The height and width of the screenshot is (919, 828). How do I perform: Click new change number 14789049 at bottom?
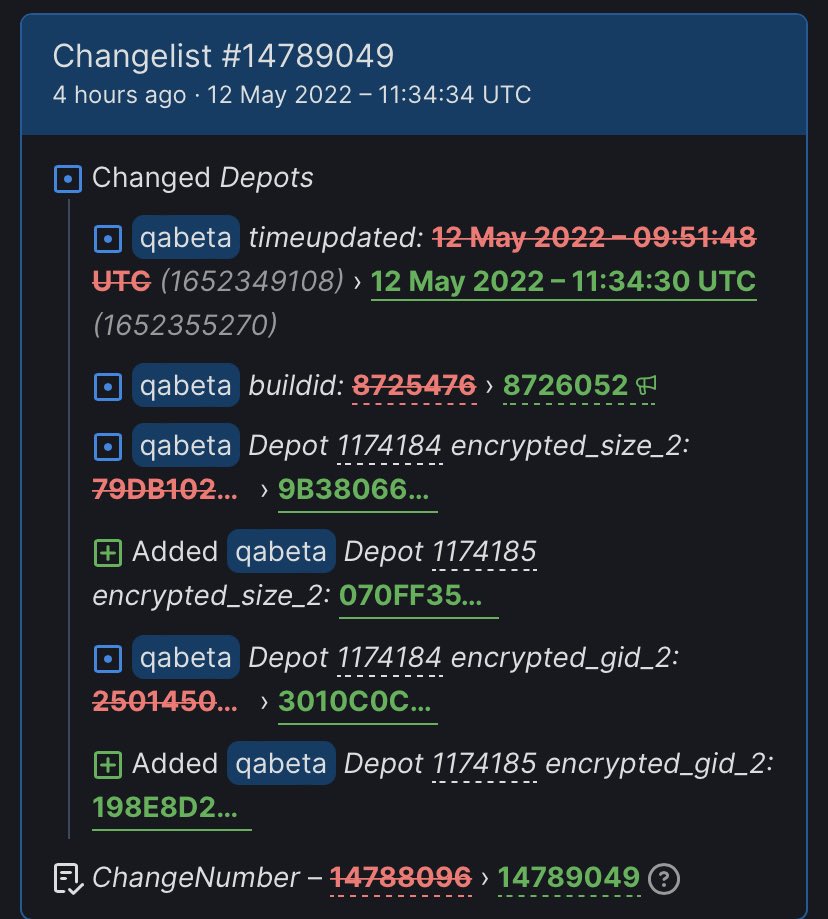coord(568,878)
